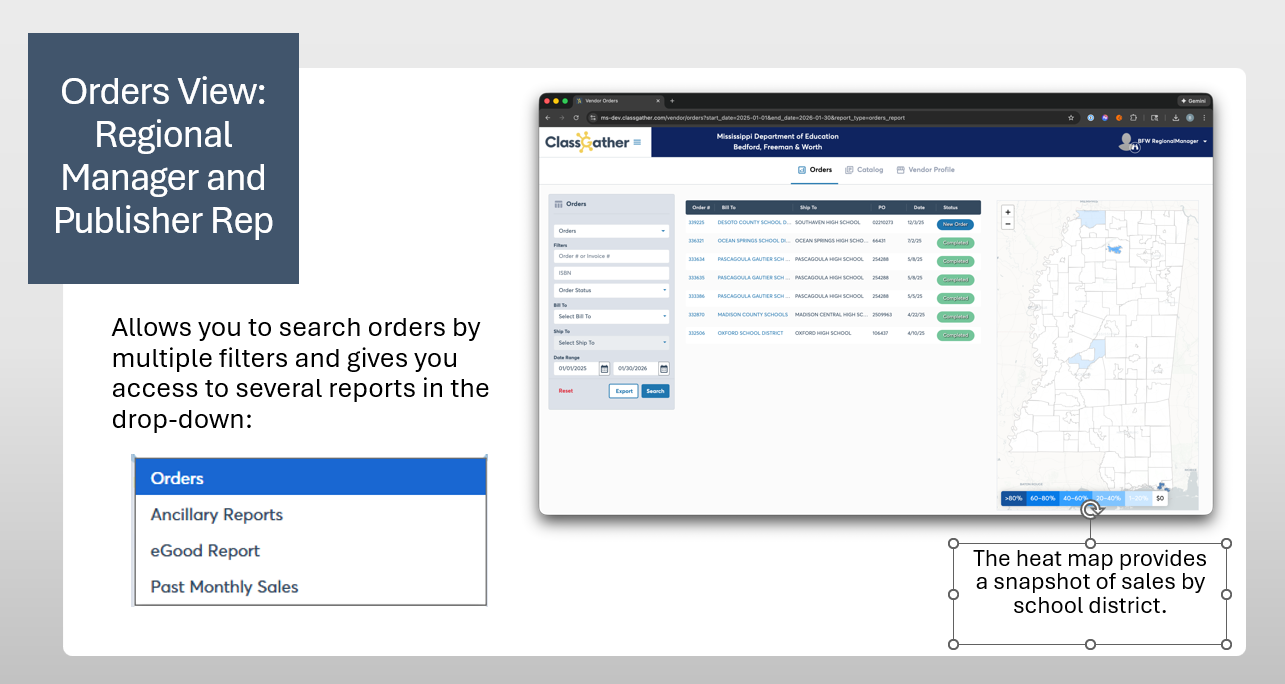Expand the Orders report type dropdown
This screenshot has height=684, width=1285.
click(611, 231)
